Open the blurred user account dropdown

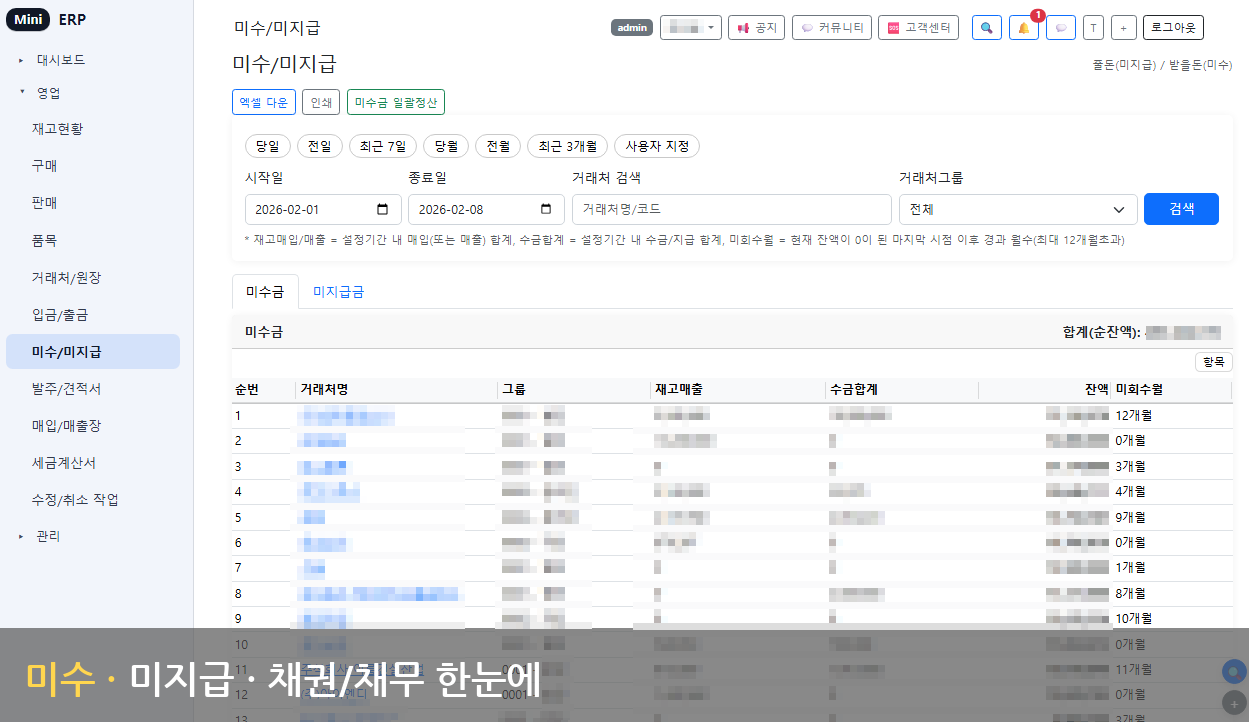[x=691, y=28]
